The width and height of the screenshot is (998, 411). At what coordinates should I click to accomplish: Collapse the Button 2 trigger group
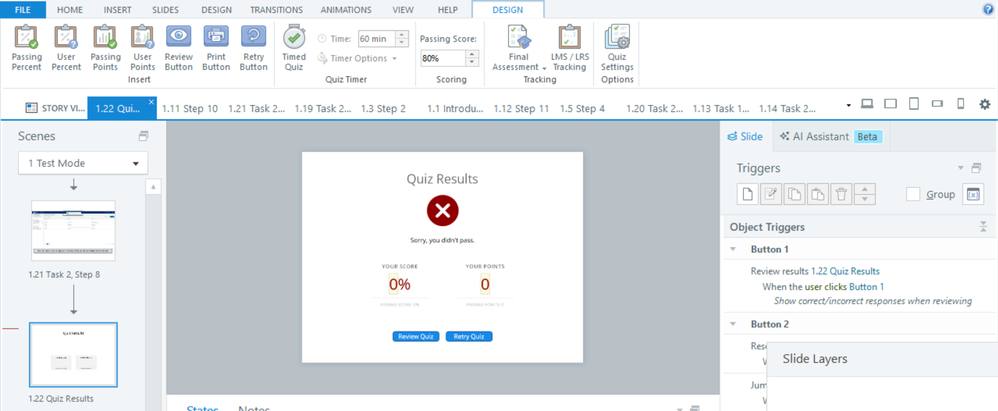pyautogui.click(x=733, y=324)
